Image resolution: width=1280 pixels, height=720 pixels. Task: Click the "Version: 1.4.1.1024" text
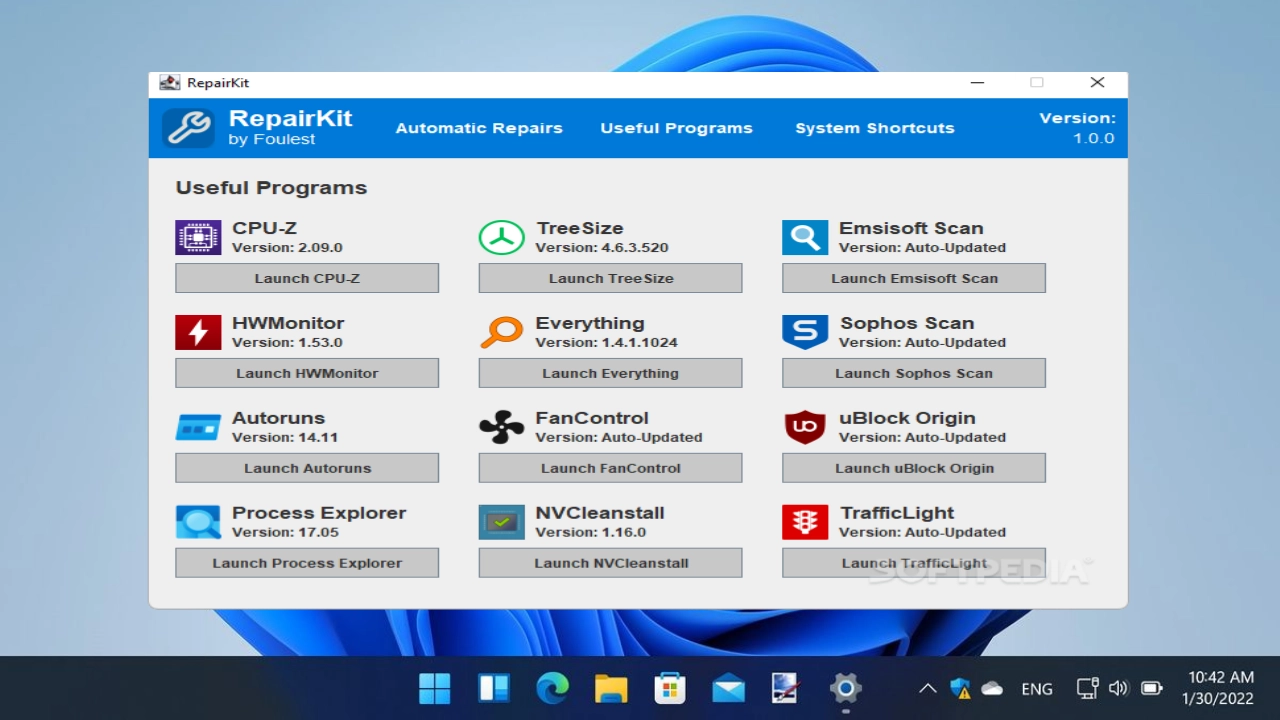[x=607, y=342]
